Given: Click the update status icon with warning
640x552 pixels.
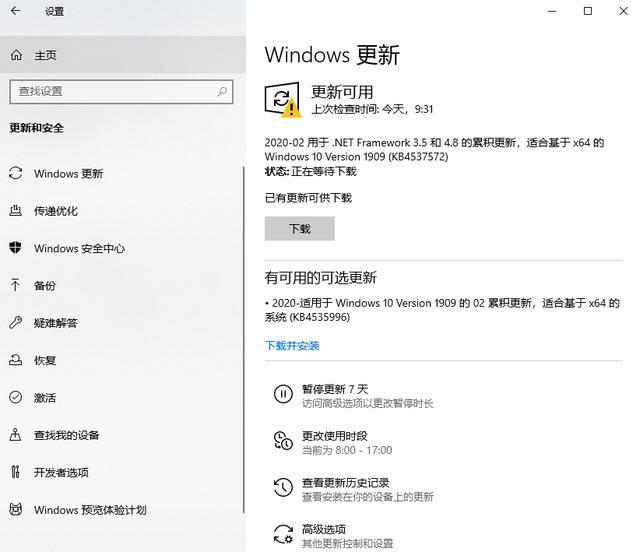Looking at the screenshot, I should 283,100.
